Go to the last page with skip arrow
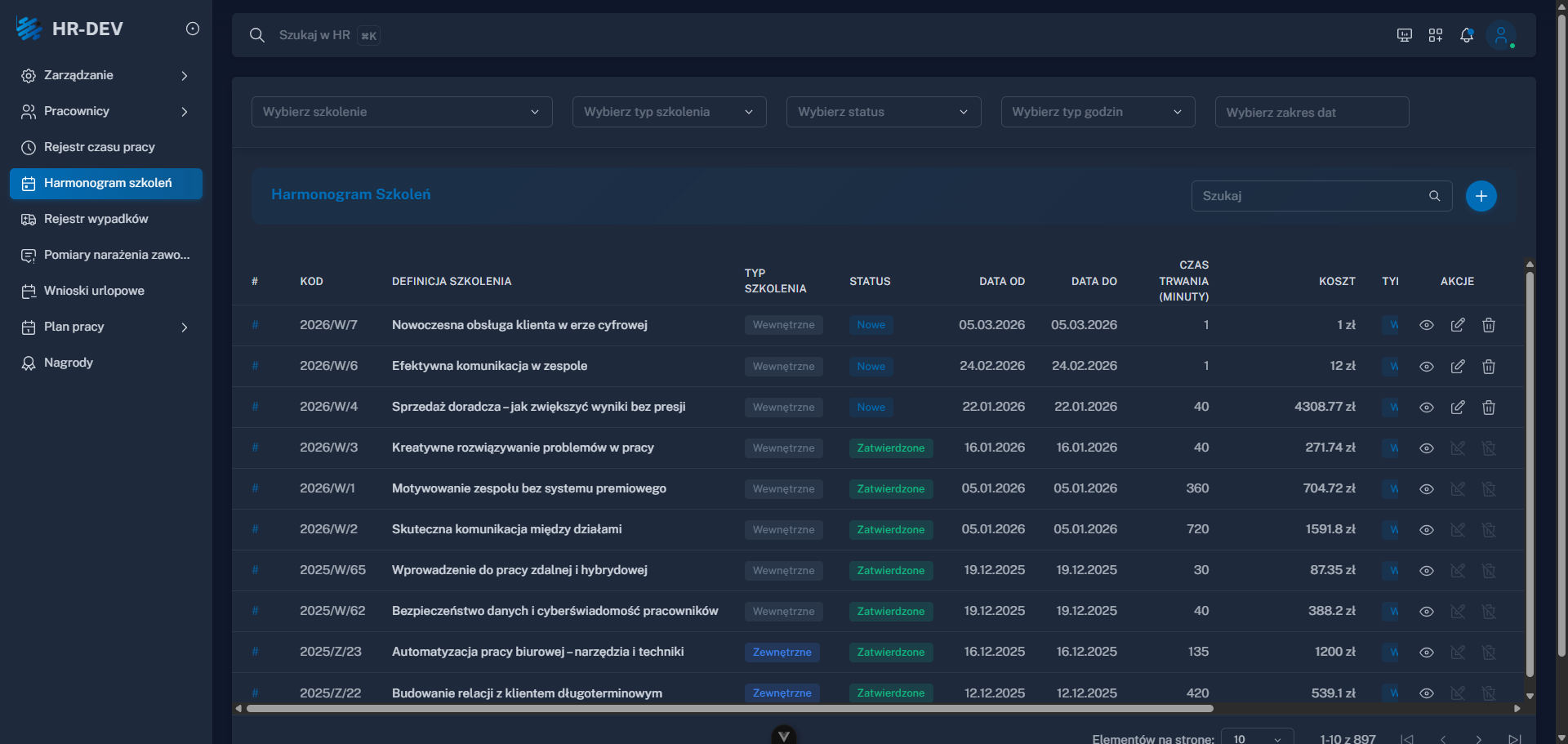The height and width of the screenshot is (744, 1568). pos(1515,738)
